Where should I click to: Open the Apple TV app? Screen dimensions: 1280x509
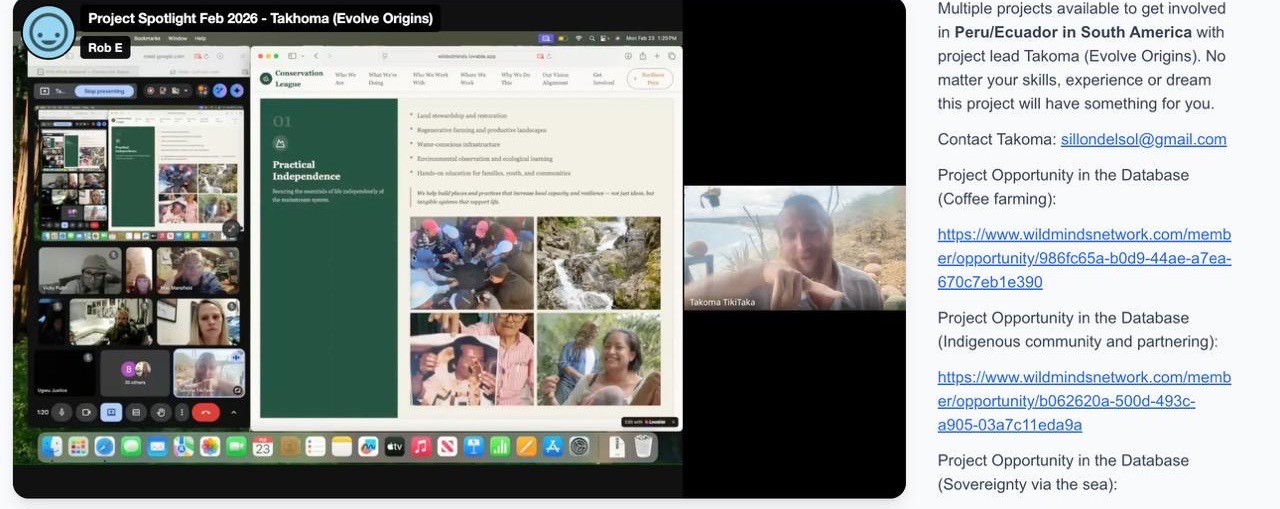395,447
